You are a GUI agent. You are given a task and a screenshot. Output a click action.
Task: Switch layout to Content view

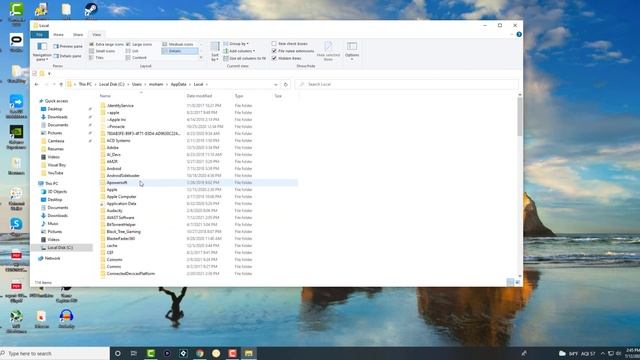coord(136,58)
